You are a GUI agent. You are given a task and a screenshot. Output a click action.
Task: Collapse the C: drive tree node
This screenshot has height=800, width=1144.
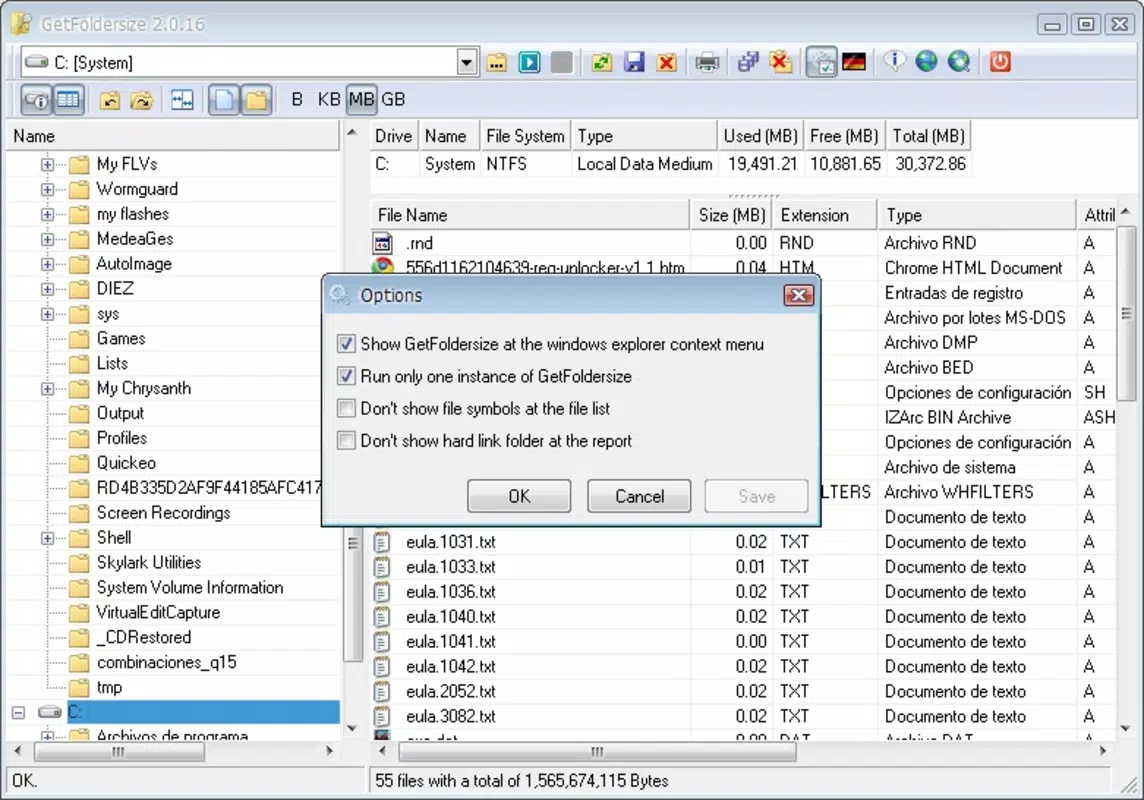(19, 712)
